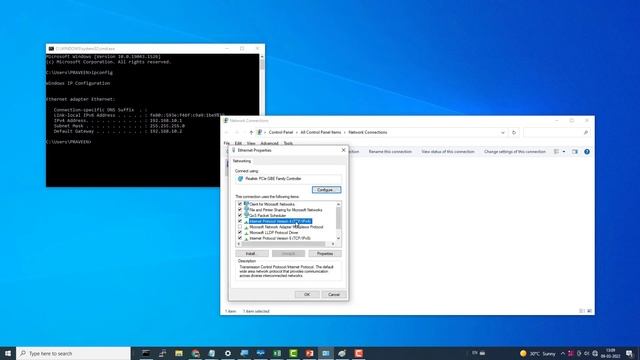Image resolution: width=640 pixels, height=360 pixels.
Task: Open the View menu in Network Connections
Action: 251,143
